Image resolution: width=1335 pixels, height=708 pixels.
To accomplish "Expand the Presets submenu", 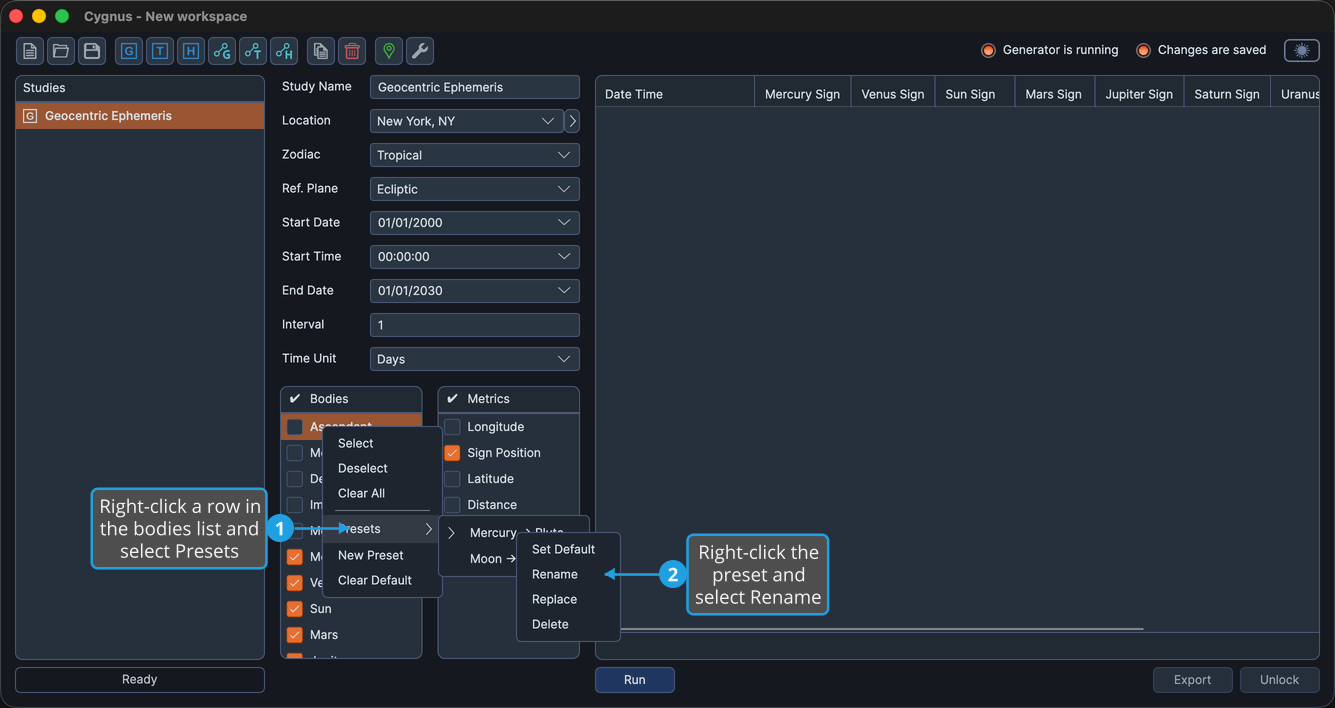I will (382, 529).
